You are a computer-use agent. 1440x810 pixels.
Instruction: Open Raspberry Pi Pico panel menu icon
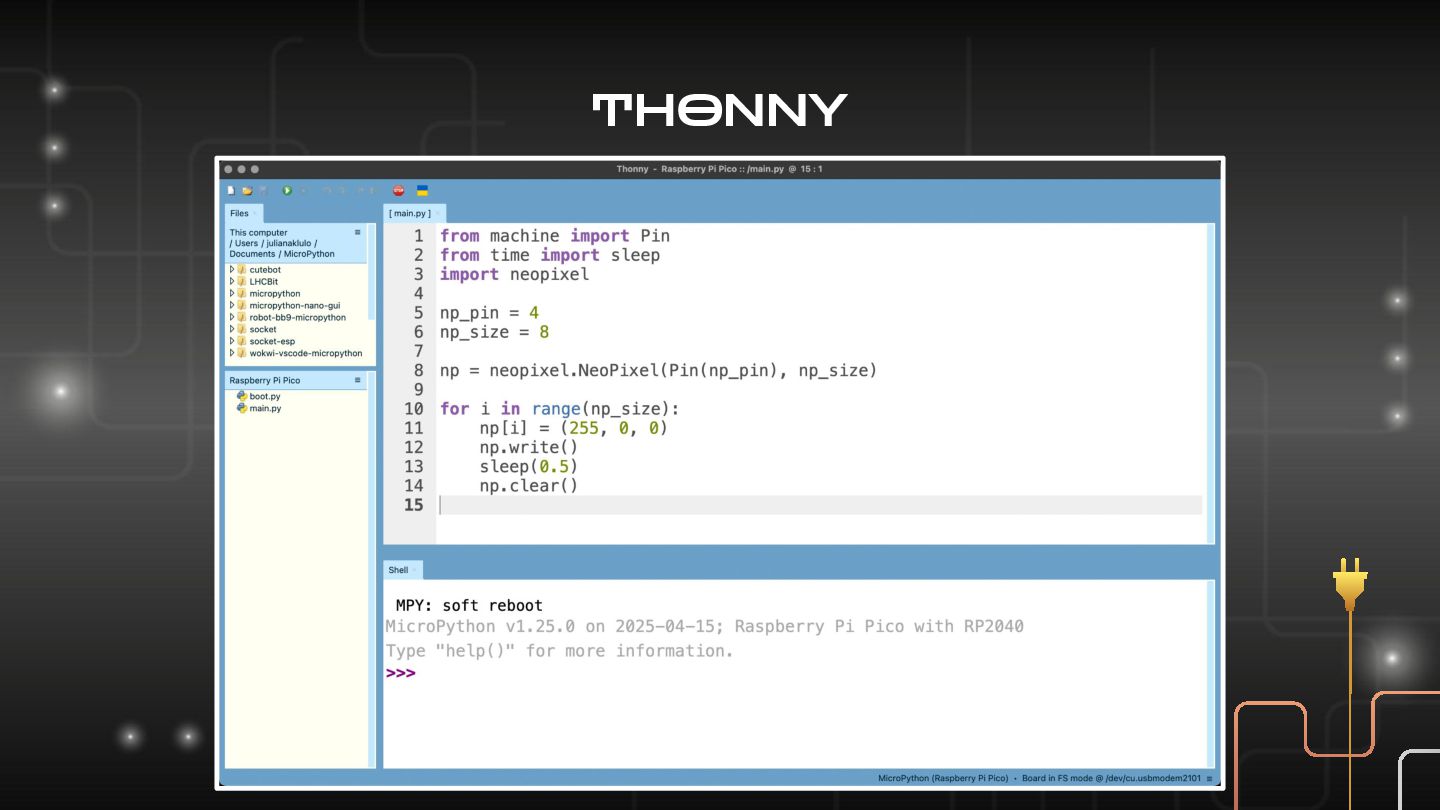(x=357, y=380)
